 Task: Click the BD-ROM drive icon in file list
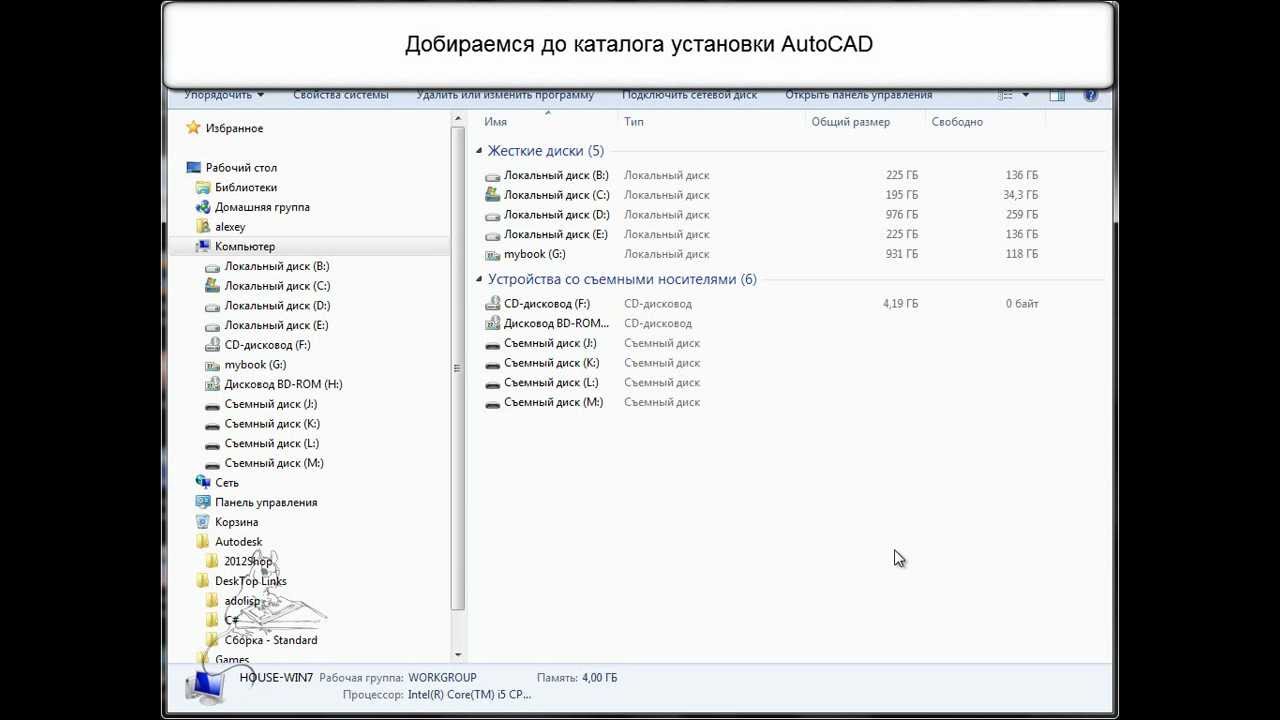[x=492, y=323]
